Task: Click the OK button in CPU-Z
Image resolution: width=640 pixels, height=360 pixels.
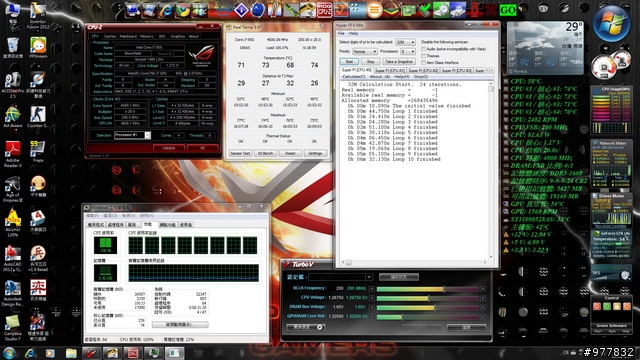Action: point(202,148)
